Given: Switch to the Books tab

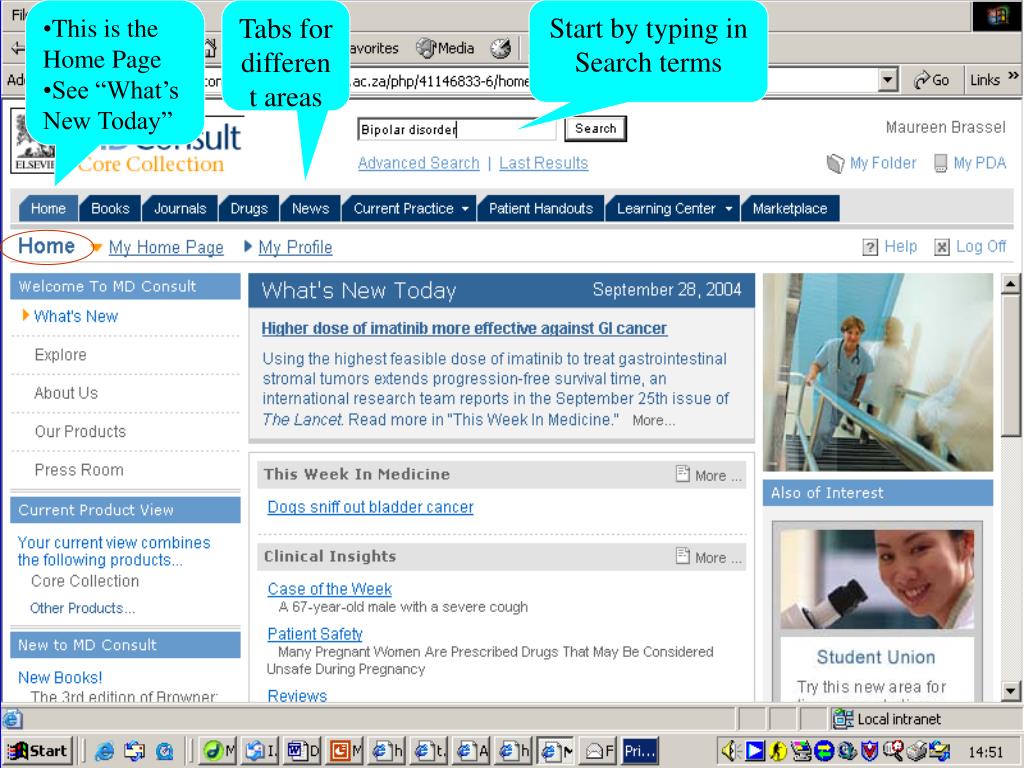Looking at the screenshot, I should click(110, 208).
